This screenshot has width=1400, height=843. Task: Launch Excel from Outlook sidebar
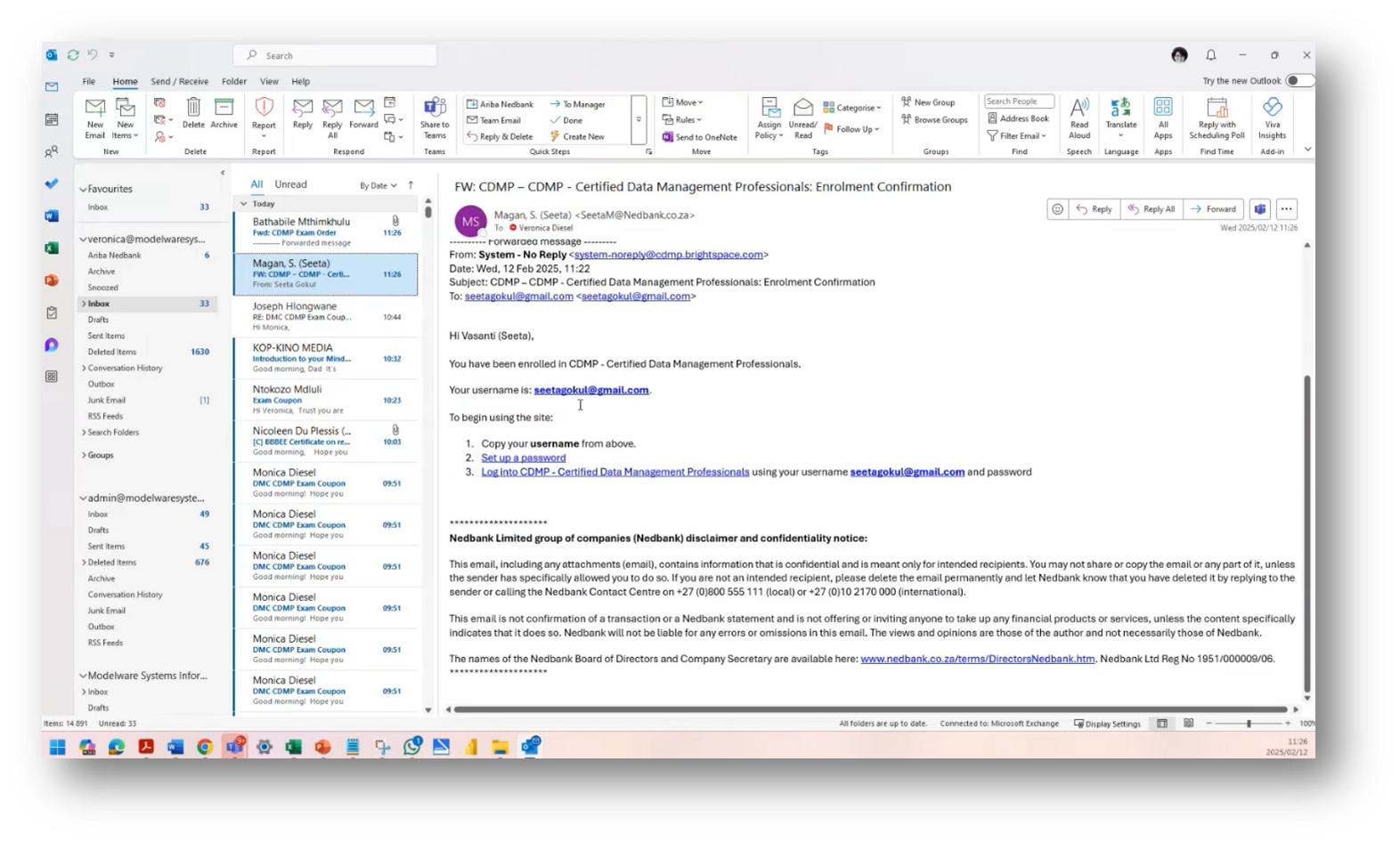point(52,247)
